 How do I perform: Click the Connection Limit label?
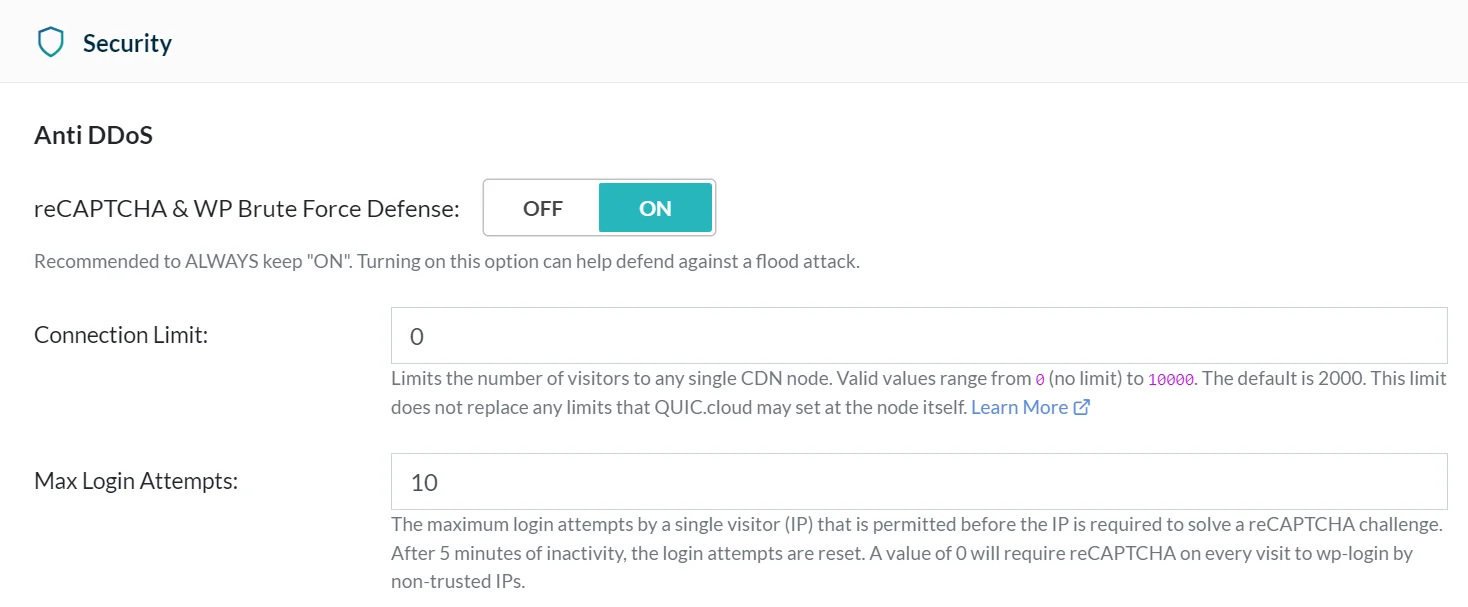pos(120,334)
